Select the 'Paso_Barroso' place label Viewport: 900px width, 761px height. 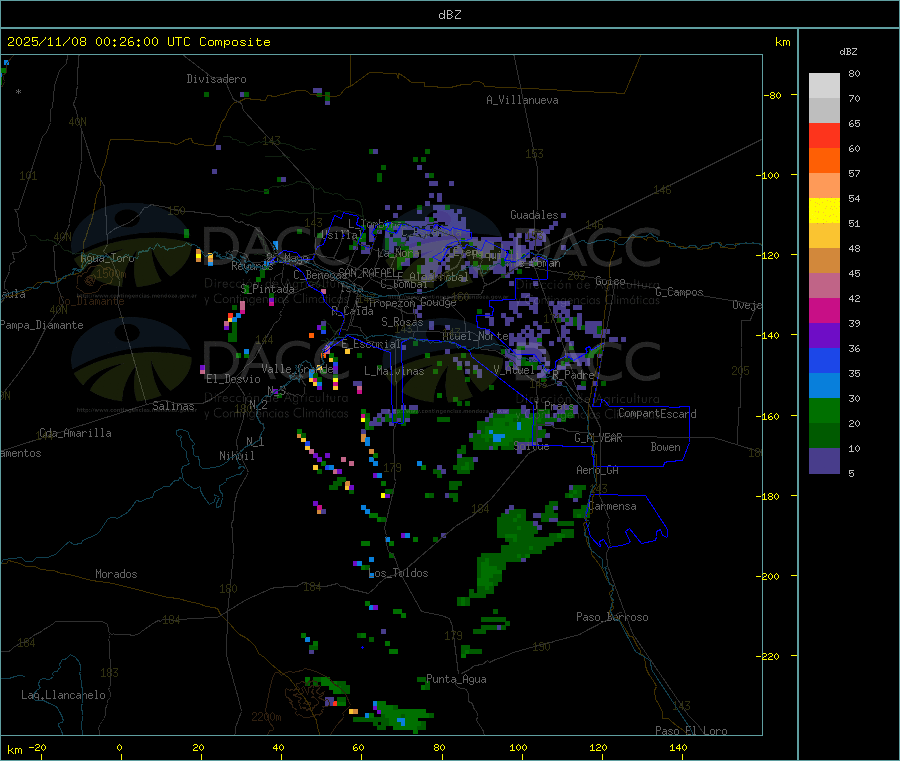(x=612, y=617)
